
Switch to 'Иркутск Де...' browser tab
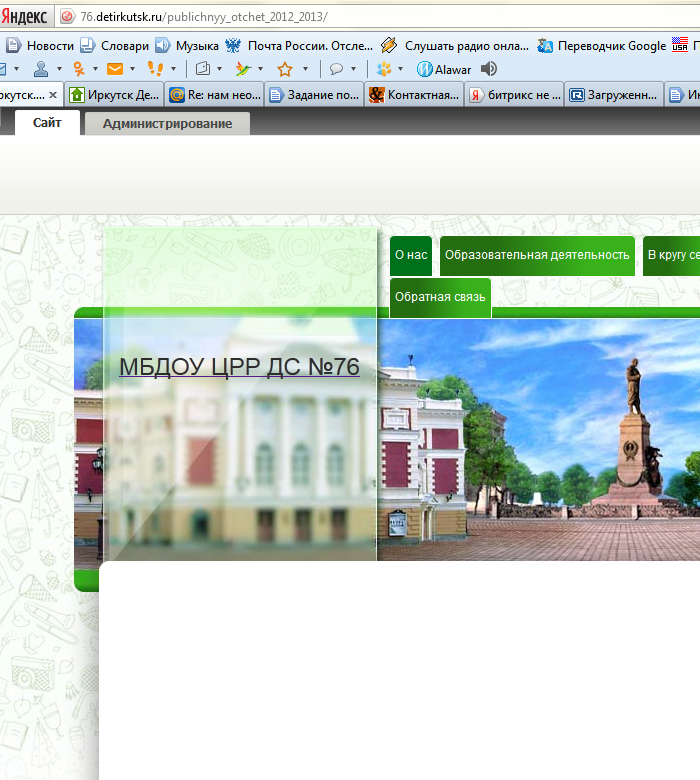point(113,95)
